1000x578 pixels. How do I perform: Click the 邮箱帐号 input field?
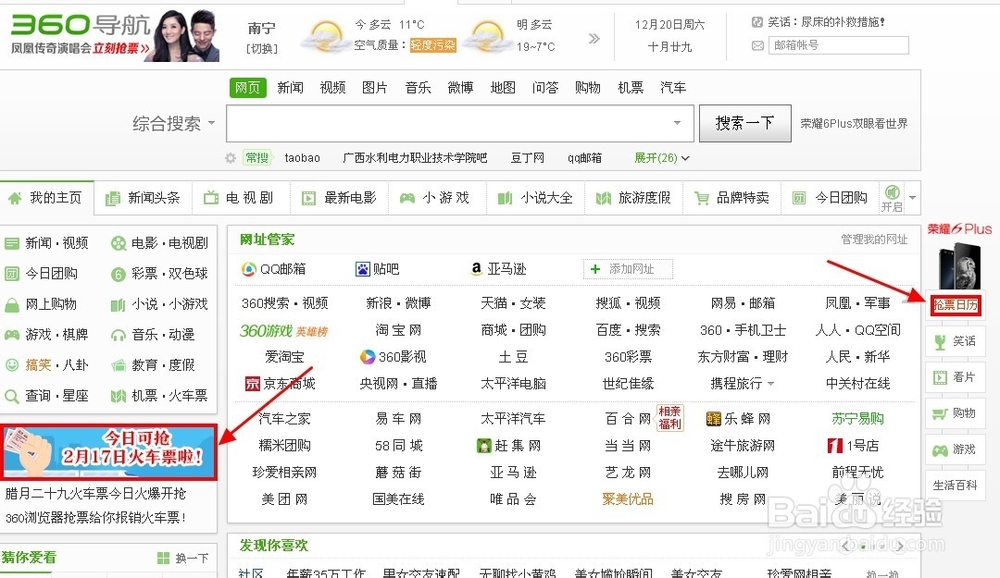coord(838,45)
